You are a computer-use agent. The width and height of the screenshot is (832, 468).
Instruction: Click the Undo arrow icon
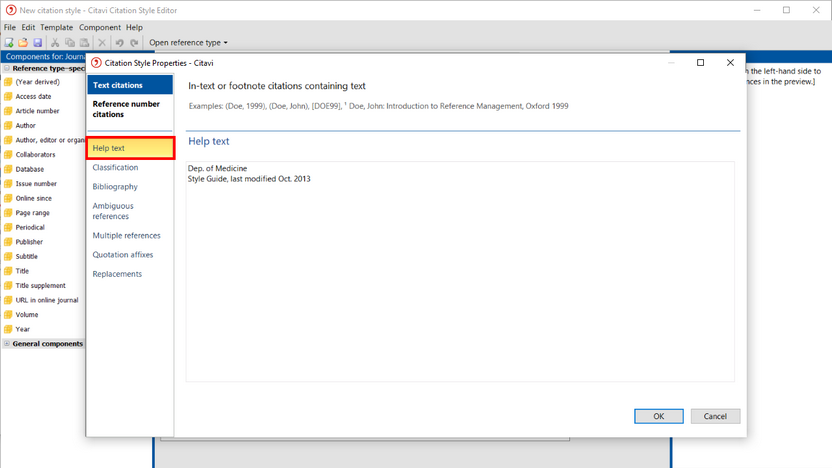[x=119, y=42]
